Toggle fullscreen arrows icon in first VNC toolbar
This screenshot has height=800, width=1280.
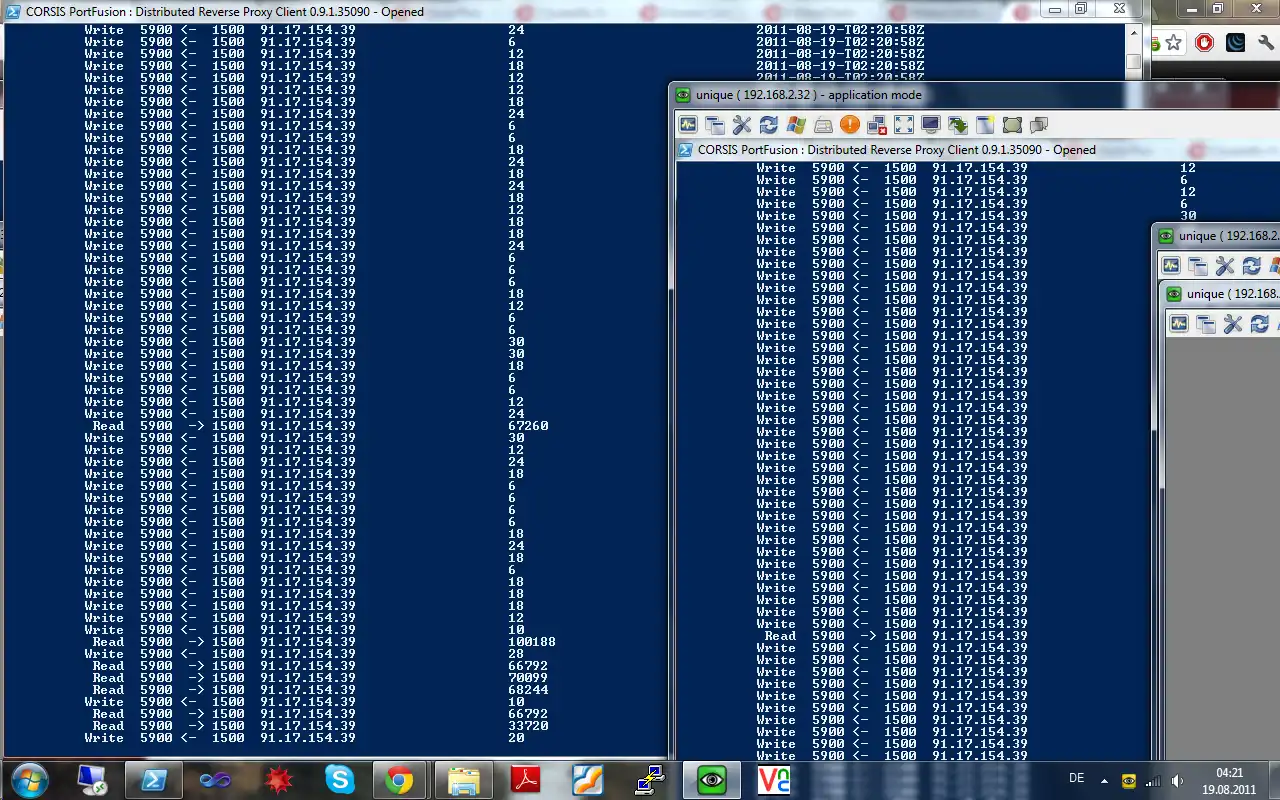(904, 125)
